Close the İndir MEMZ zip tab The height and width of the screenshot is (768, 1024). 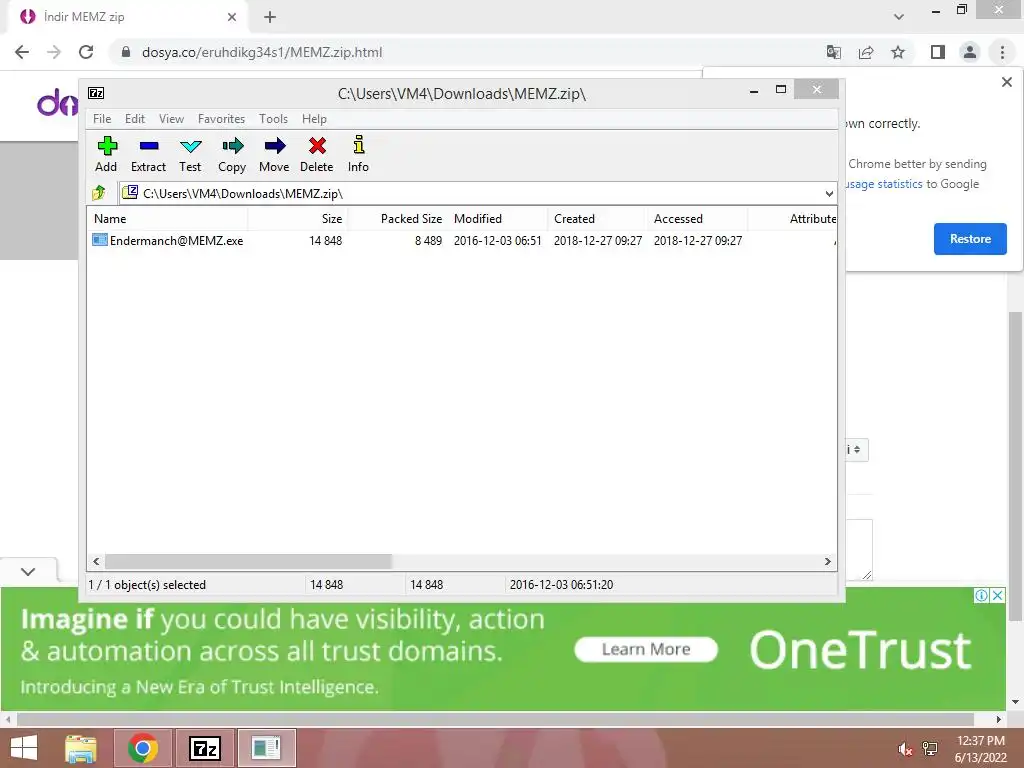click(x=232, y=17)
